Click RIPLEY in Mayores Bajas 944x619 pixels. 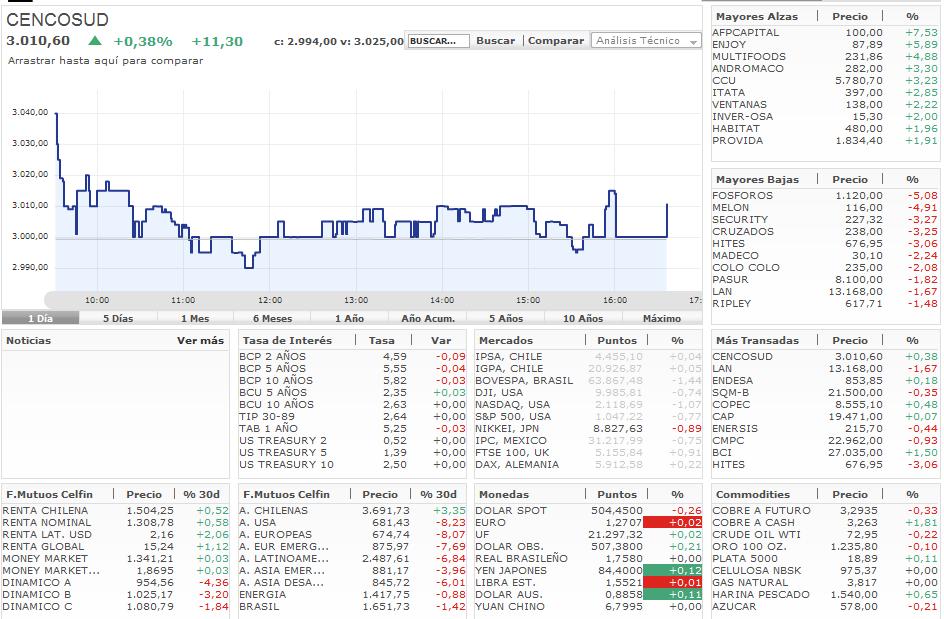[x=731, y=303]
